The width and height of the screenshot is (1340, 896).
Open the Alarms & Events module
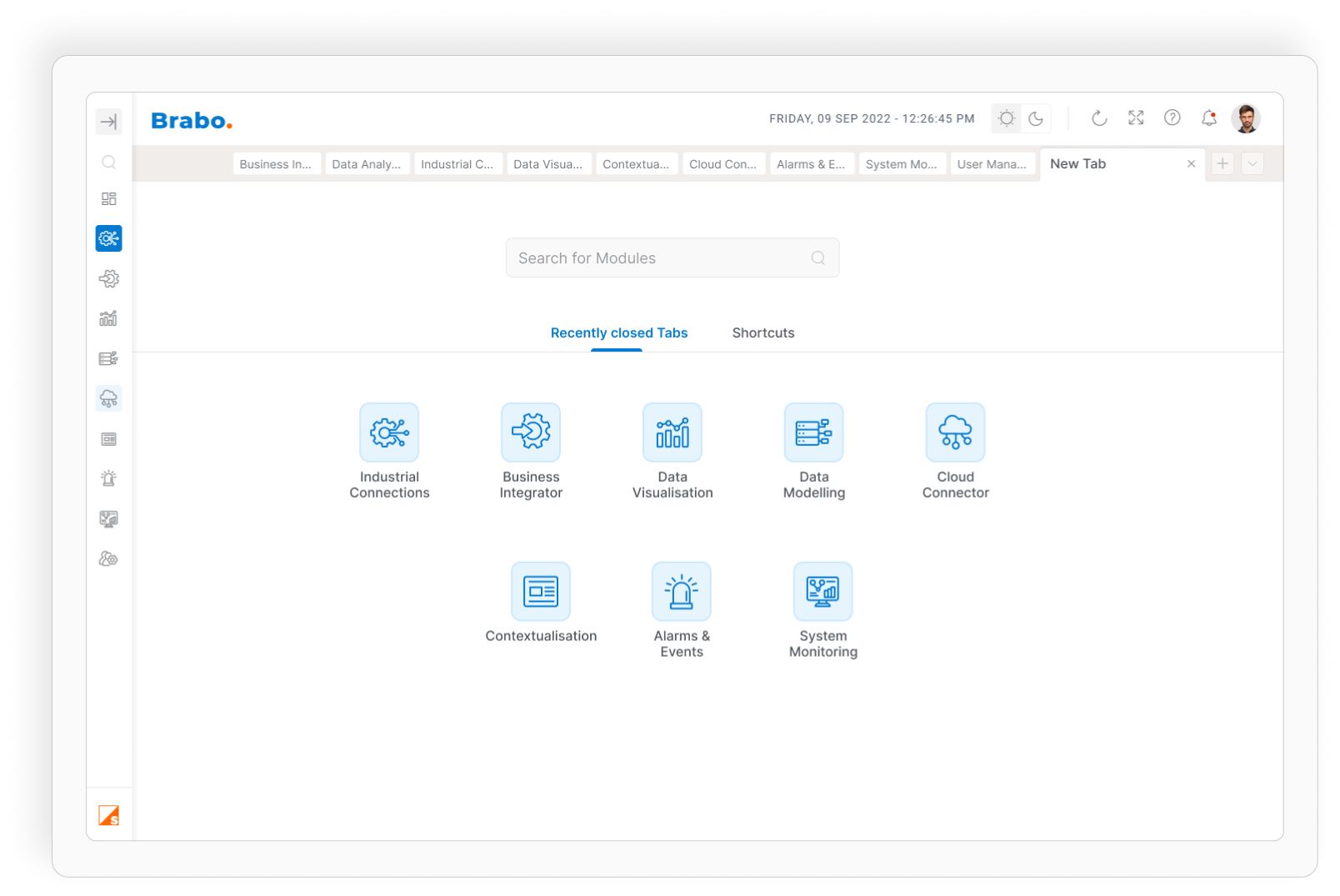(682, 592)
